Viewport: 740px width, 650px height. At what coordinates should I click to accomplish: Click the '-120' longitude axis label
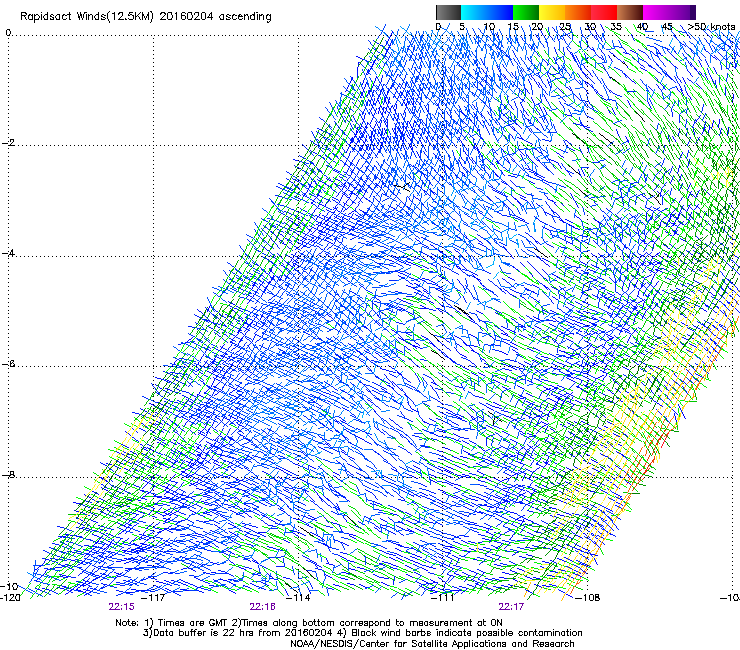10,598
